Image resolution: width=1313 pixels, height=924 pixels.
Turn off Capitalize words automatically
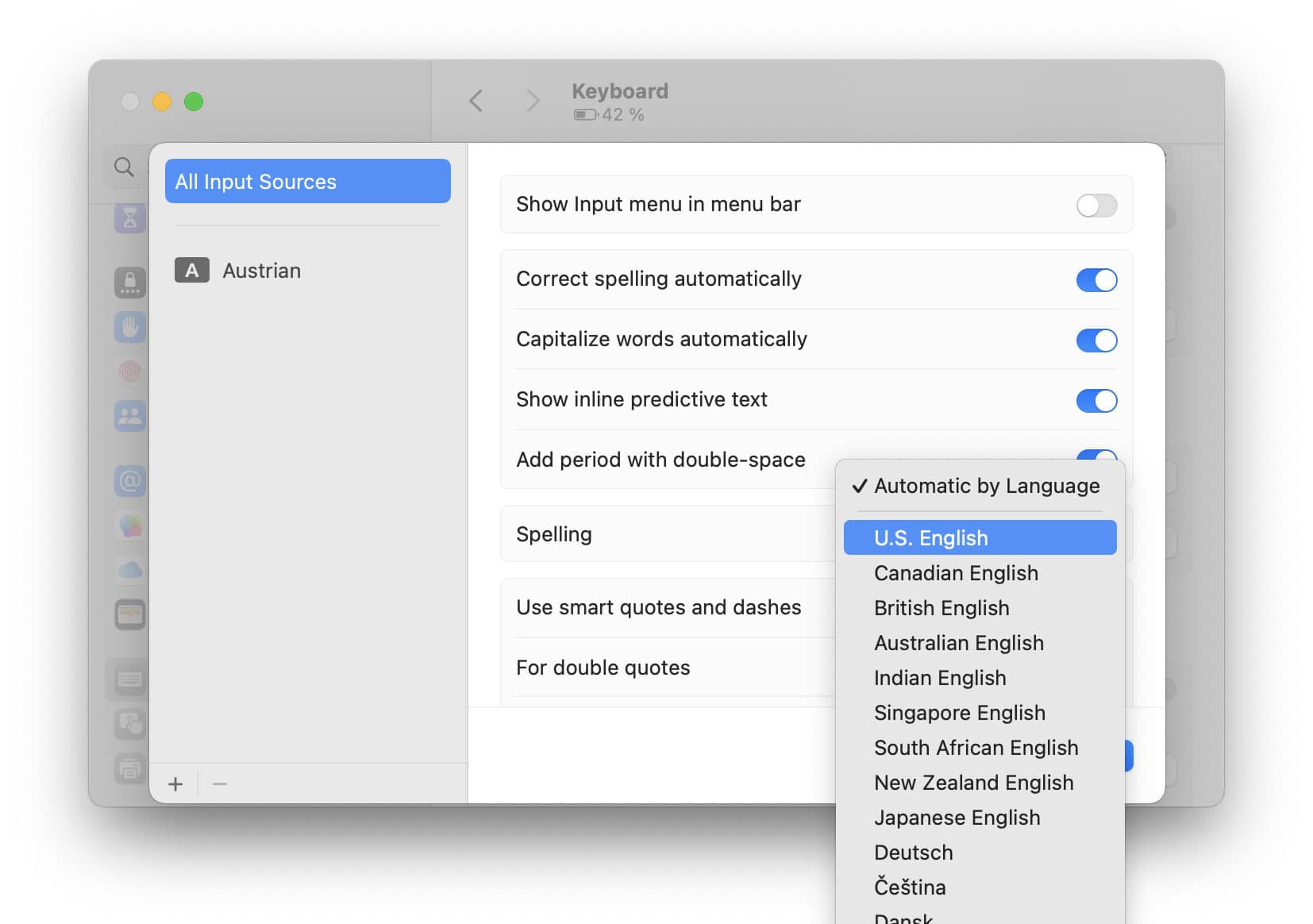coord(1096,340)
